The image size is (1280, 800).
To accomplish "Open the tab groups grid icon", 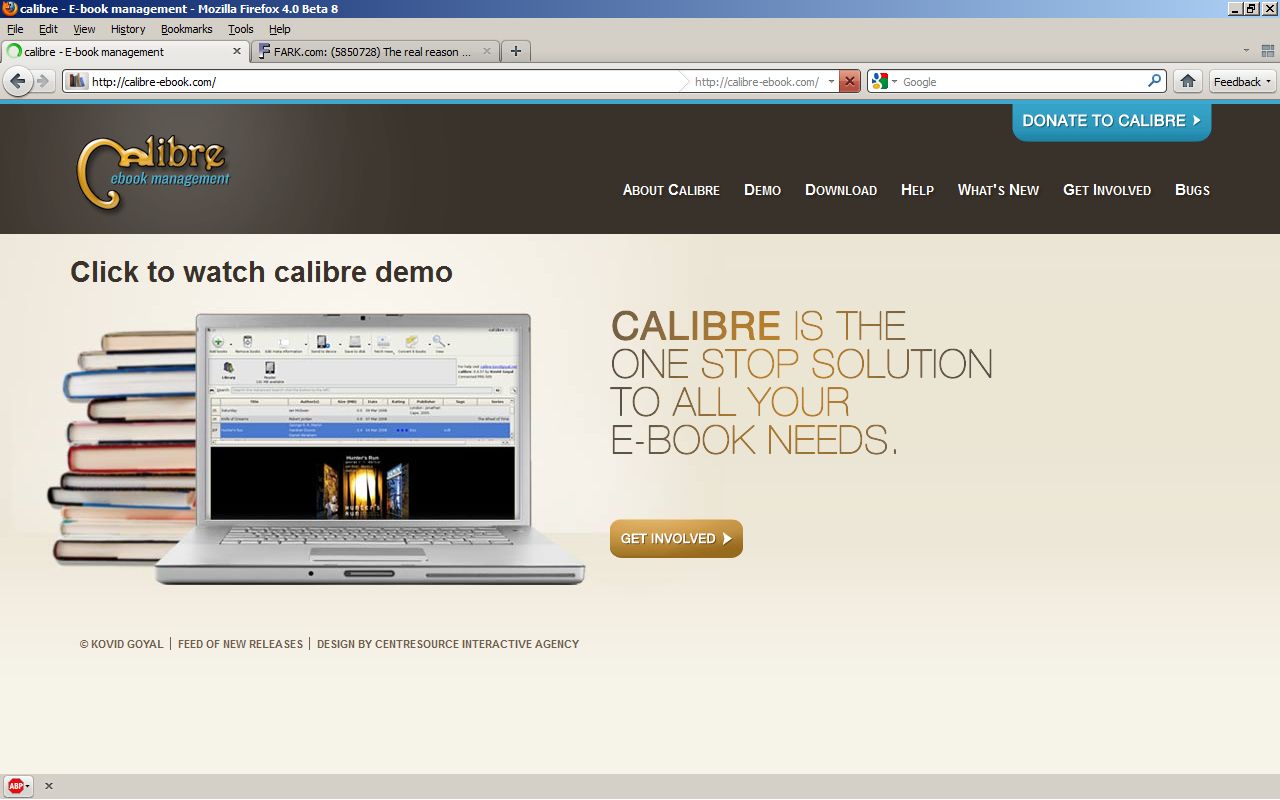I will click(1268, 51).
